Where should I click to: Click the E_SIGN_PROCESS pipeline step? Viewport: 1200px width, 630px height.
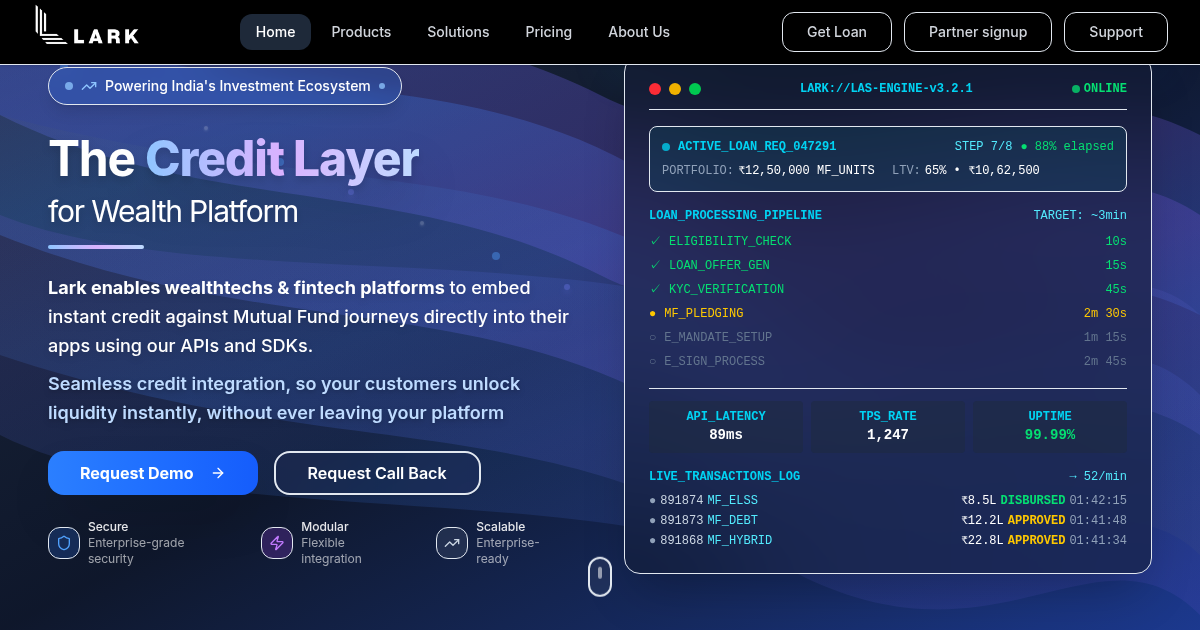888,361
